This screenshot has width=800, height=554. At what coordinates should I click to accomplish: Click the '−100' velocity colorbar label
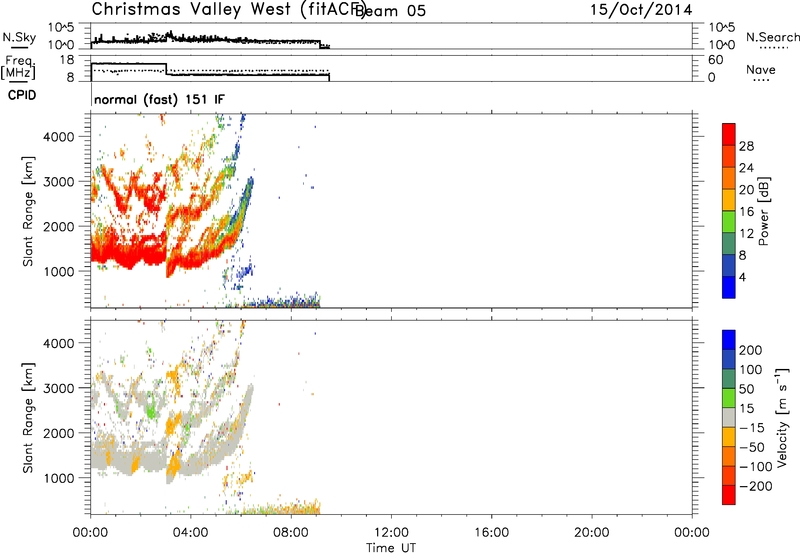(x=756, y=467)
